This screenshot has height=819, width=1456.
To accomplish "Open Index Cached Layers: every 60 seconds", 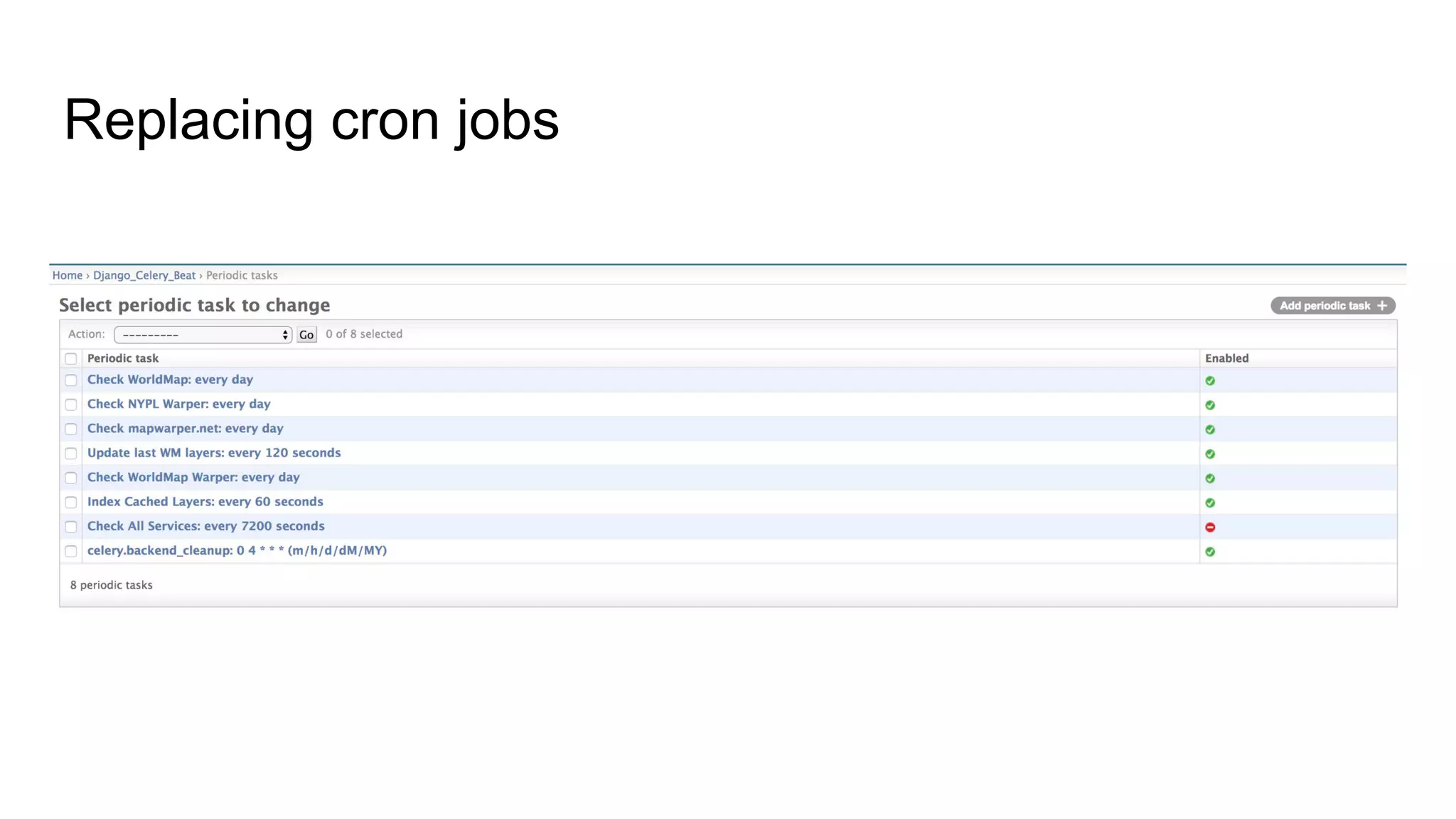I will click(205, 502).
